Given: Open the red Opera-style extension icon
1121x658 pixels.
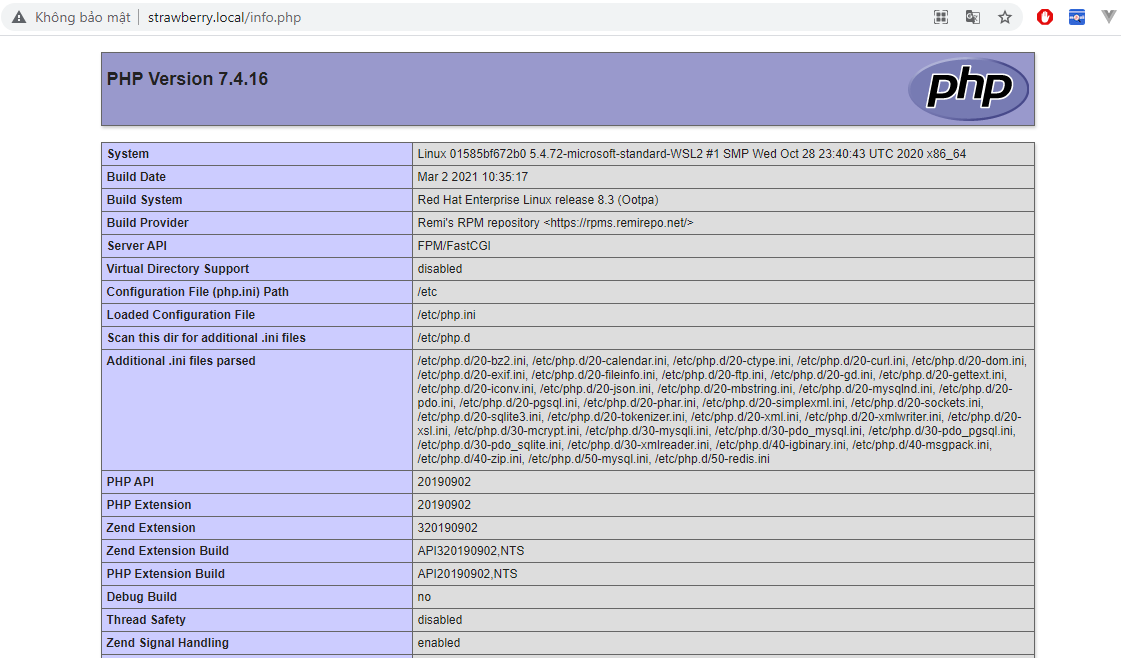Looking at the screenshot, I should 1045,17.
